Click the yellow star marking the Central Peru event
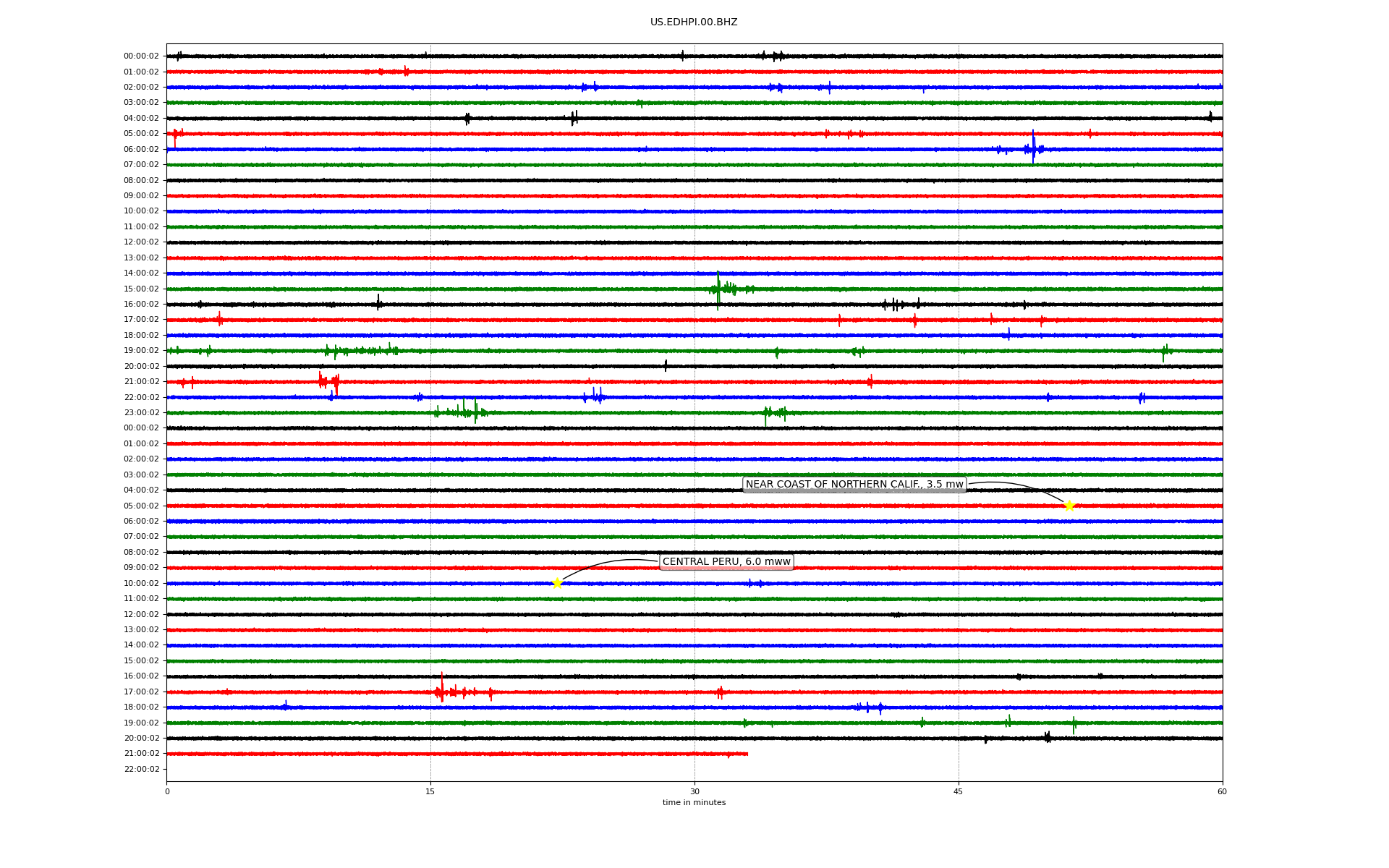 pyautogui.click(x=557, y=583)
